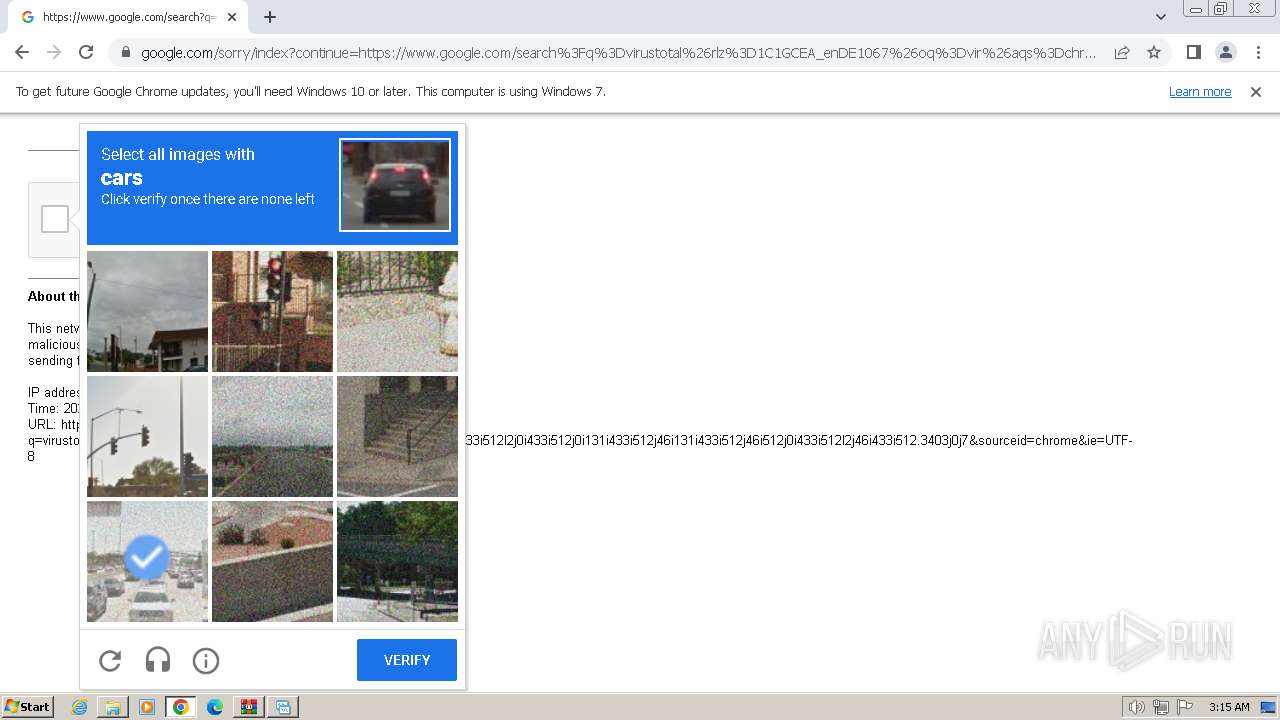Open media player from taskbar

click(147, 707)
